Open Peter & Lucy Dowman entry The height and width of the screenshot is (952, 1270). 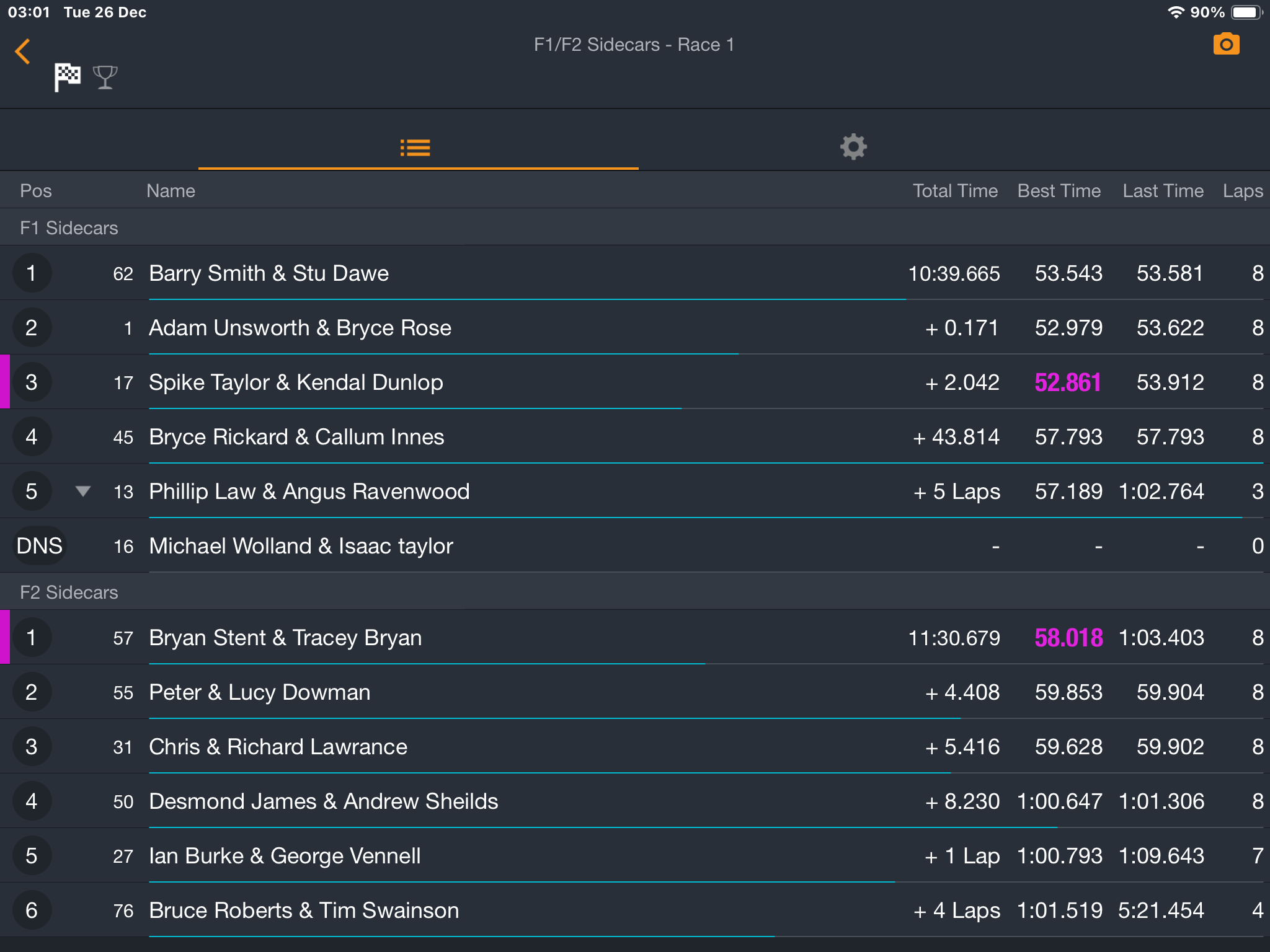635,692
